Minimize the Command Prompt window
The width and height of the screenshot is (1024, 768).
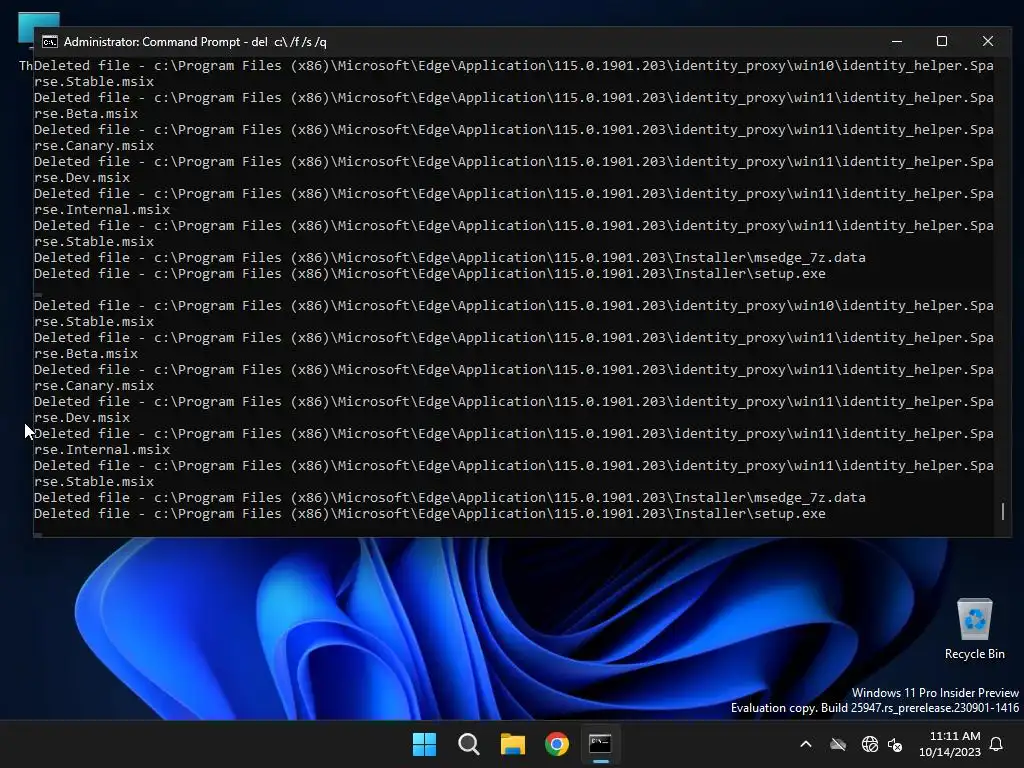click(x=897, y=41)
